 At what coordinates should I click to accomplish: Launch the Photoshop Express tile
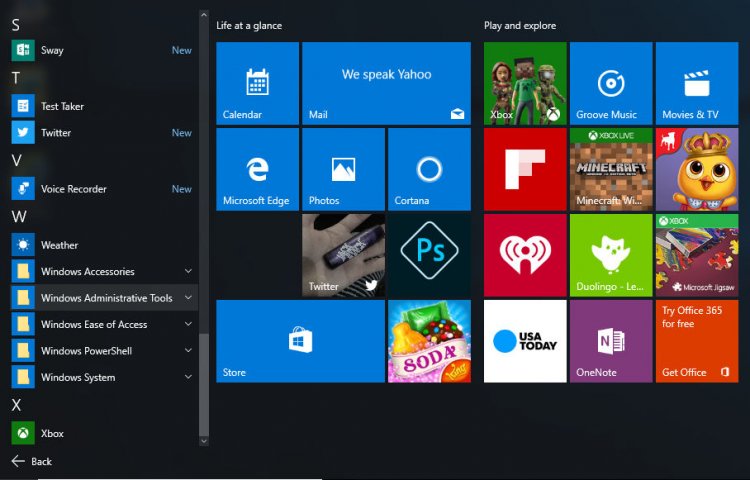click(x=430, y=255)
